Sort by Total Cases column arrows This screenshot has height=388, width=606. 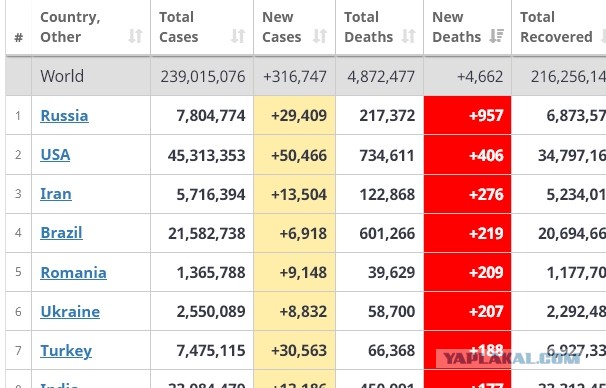tap(238, 36)
